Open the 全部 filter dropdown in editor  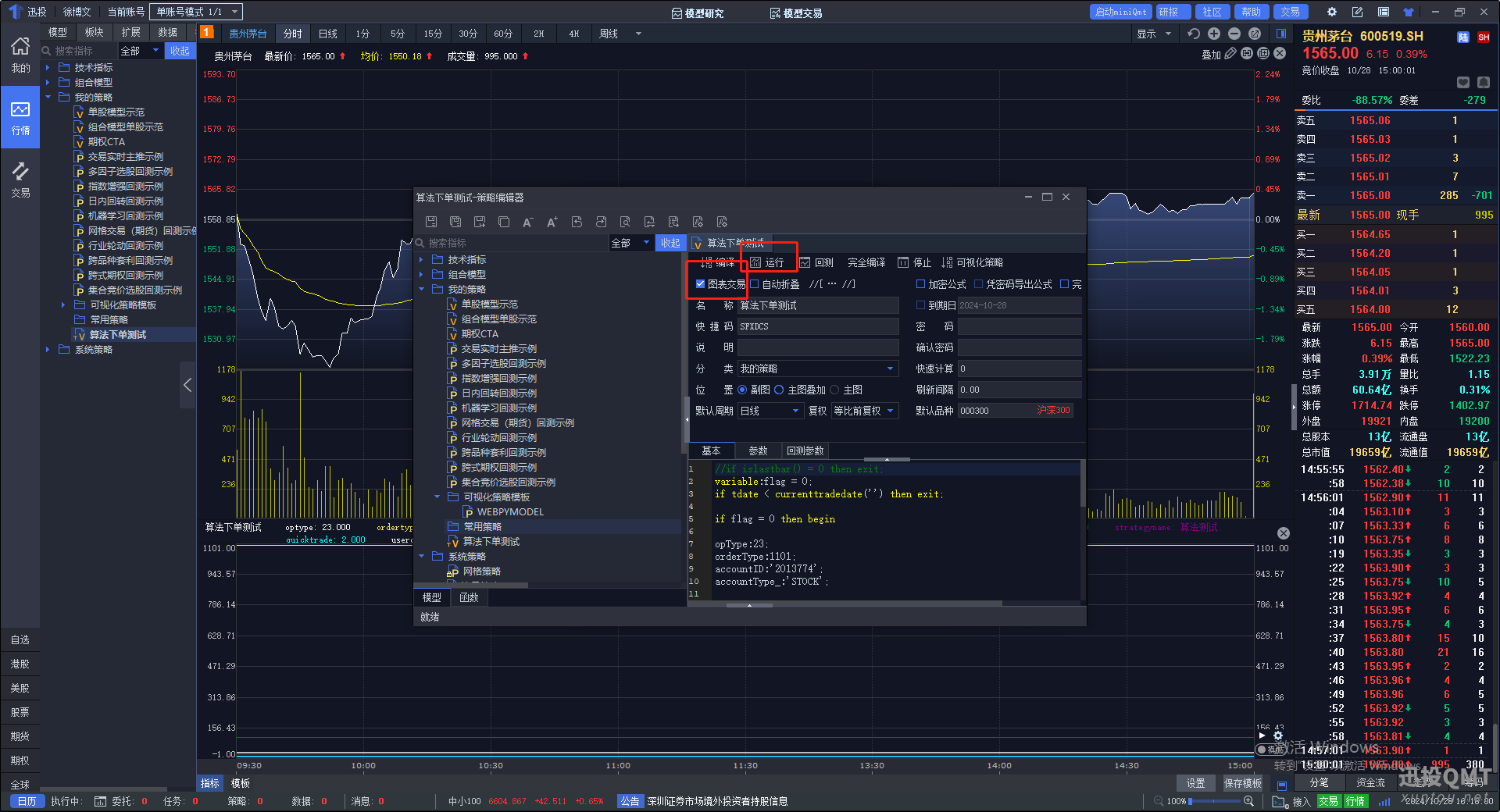click(631, 243)
